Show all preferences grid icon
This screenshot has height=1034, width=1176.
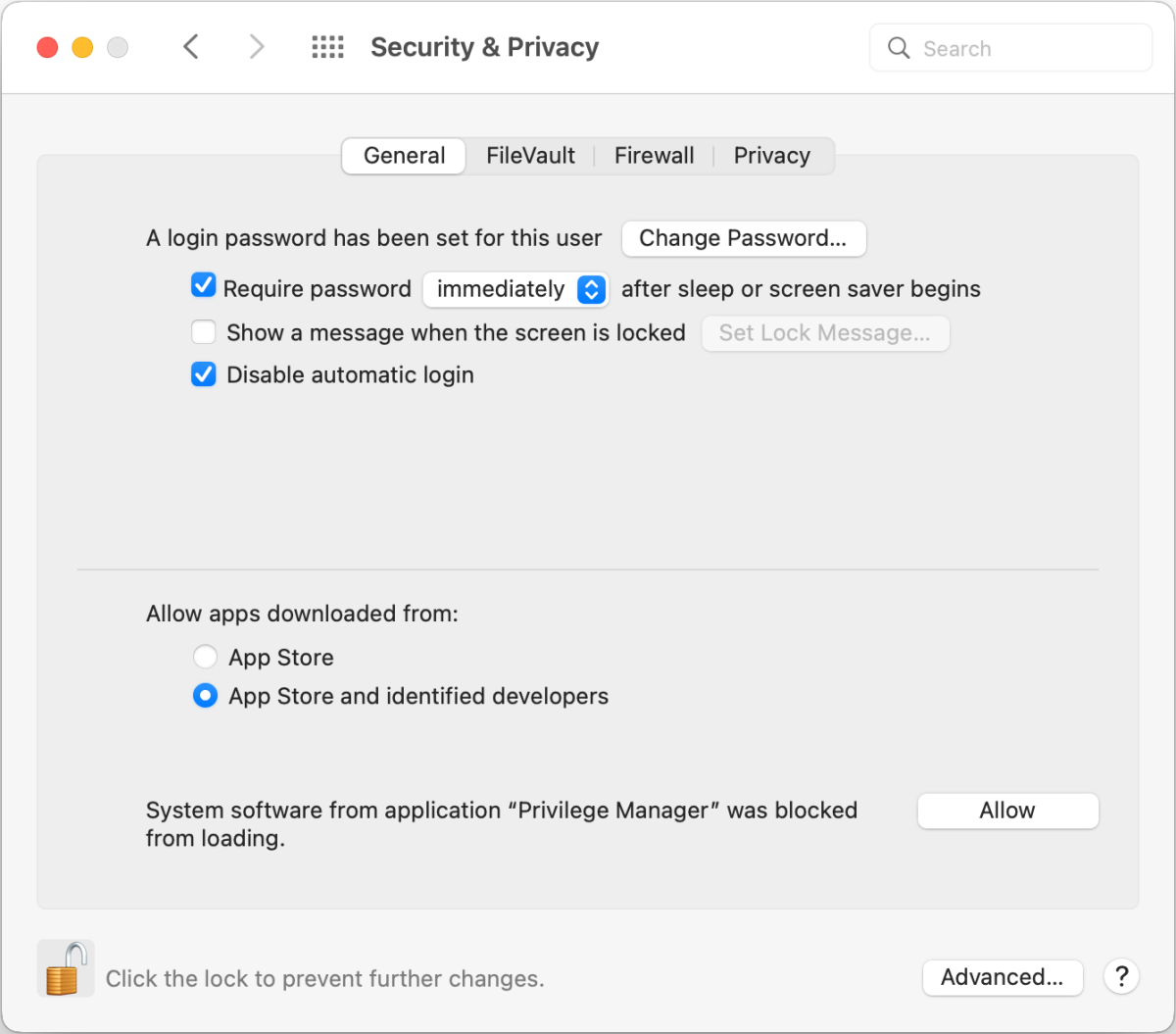[x=327, y=47]
